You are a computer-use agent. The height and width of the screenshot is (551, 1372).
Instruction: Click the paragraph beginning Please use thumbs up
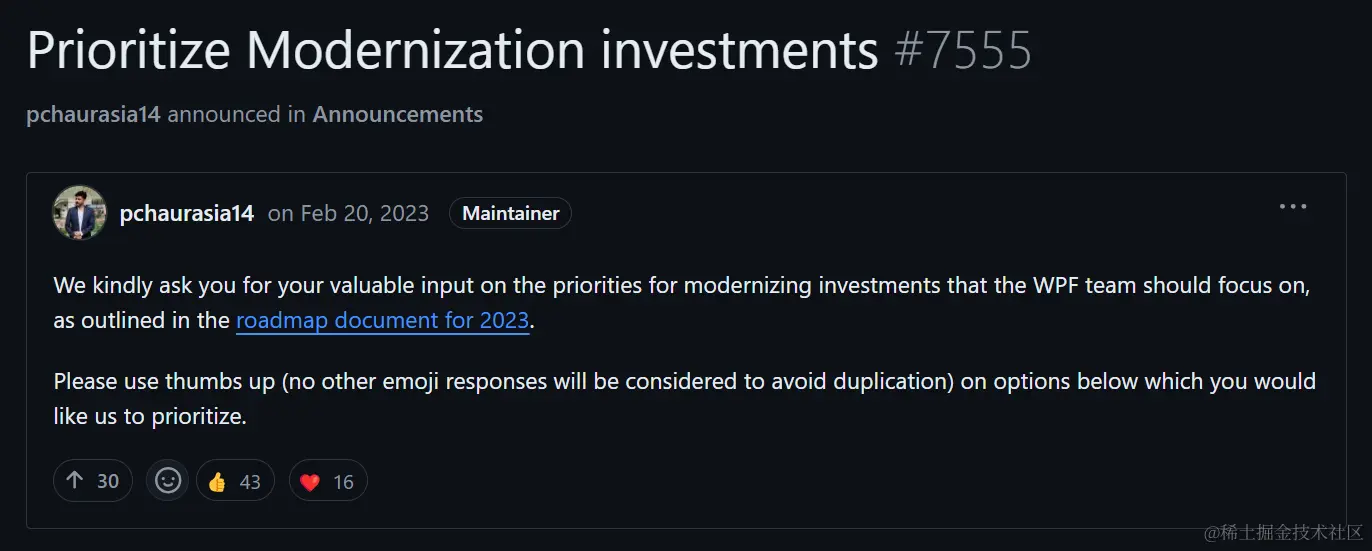684,399
